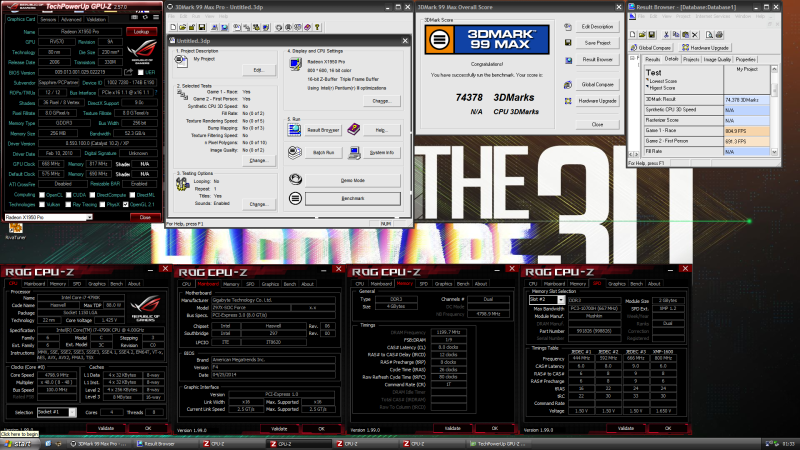The height and width of the screenshot is (450, 800).
Task: Open Socket #1 selection dropdown in CPU-Z
Action: coord(72,412)
